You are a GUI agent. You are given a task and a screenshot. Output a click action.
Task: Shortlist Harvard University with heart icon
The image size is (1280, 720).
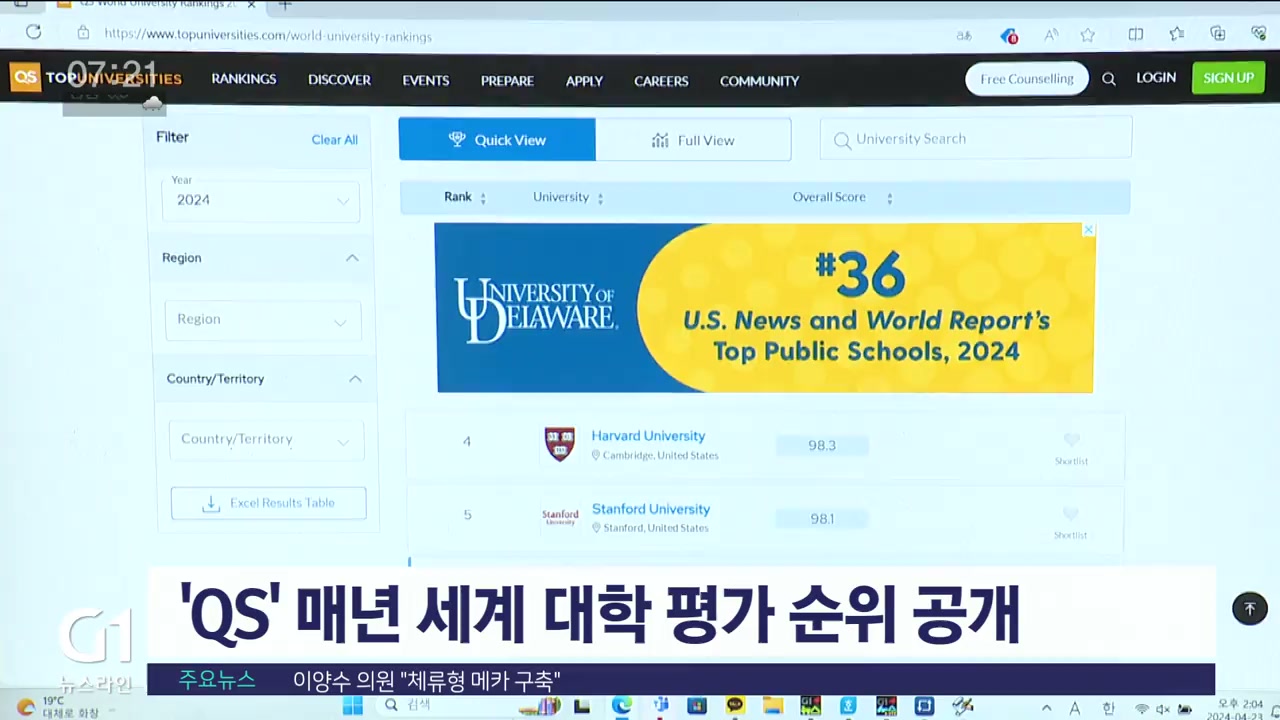point(1071,440)
